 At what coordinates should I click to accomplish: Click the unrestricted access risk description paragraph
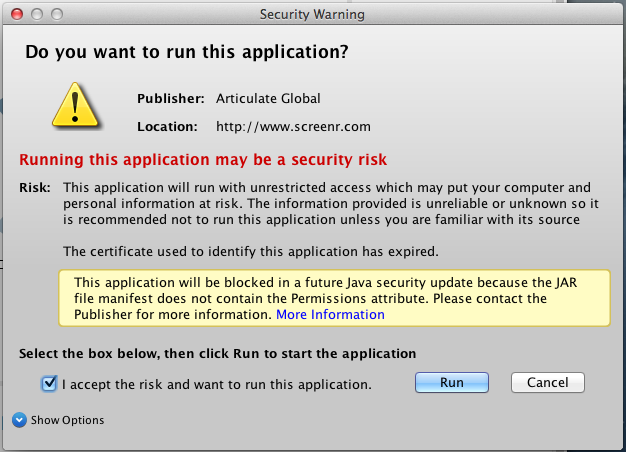point(326,203)
